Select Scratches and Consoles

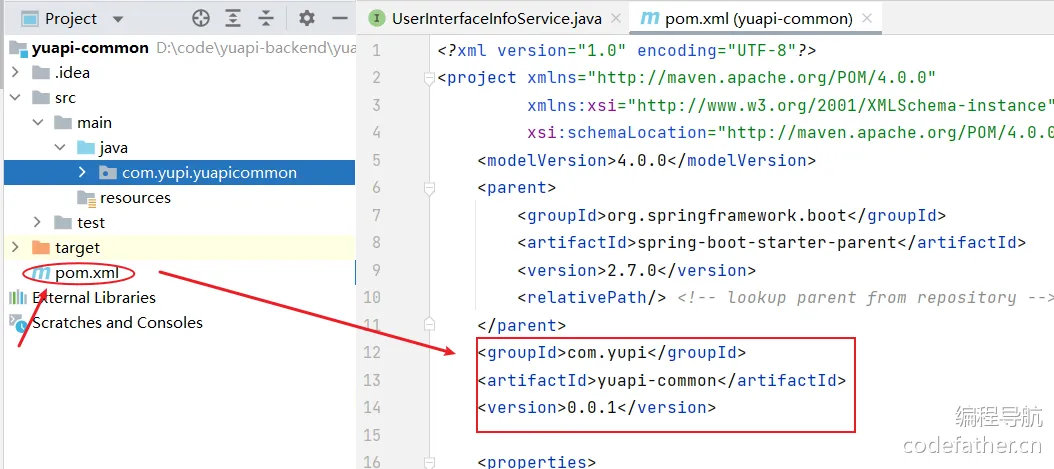pos(118,323)
